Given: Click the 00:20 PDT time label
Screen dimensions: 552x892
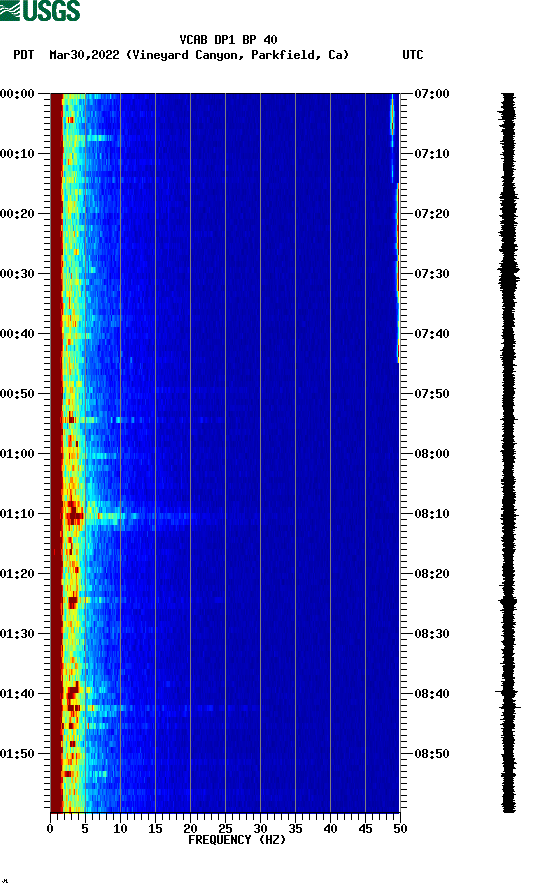Looking at the screenshot, I should click(18, 214).
